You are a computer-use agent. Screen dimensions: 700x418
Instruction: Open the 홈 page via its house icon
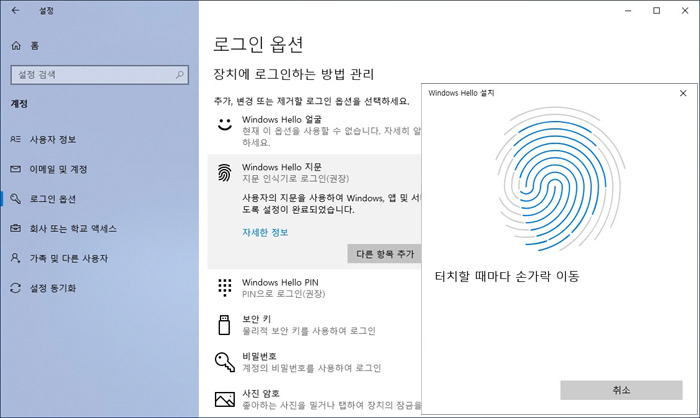point(16,46)
